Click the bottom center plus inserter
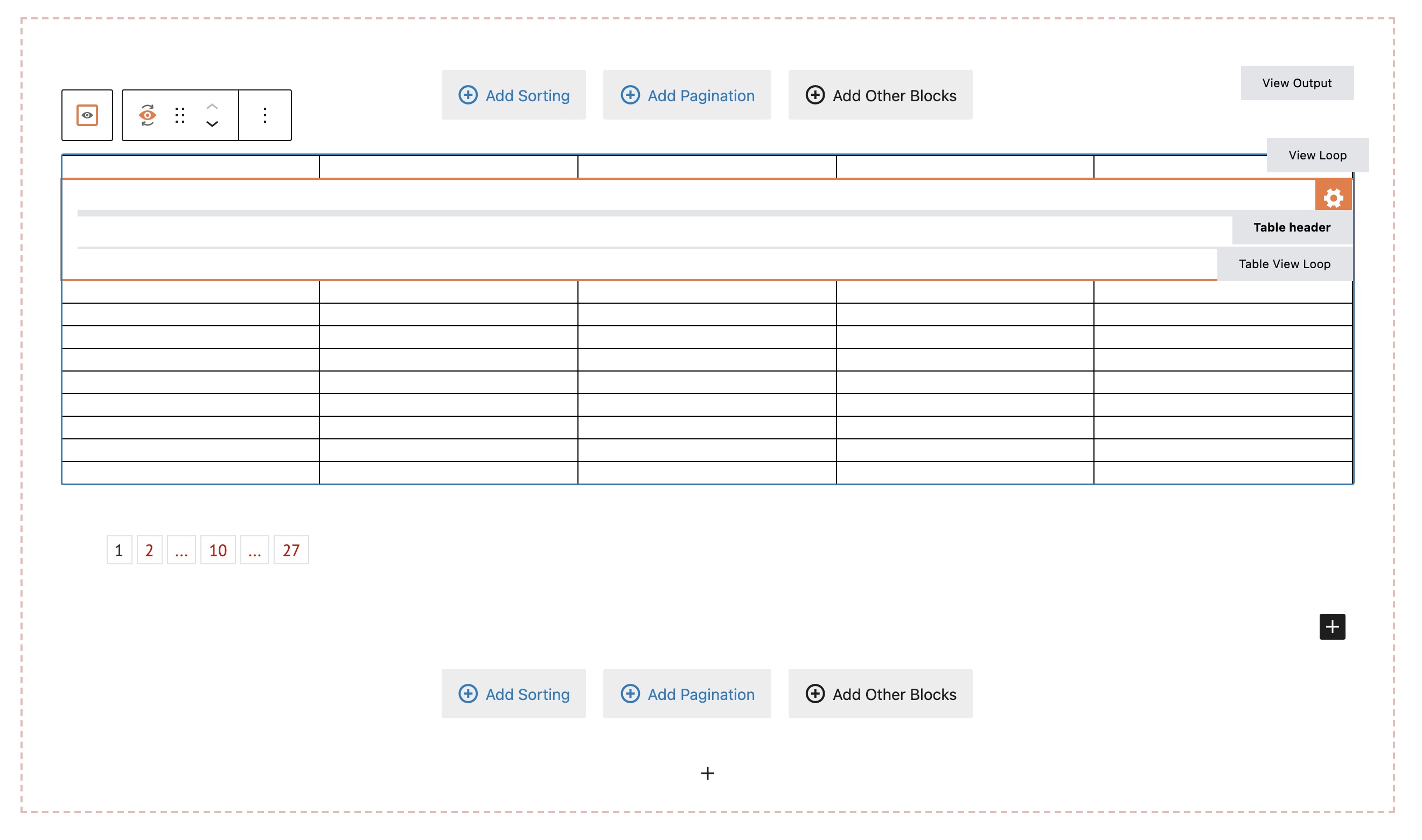 click(708, 773)
